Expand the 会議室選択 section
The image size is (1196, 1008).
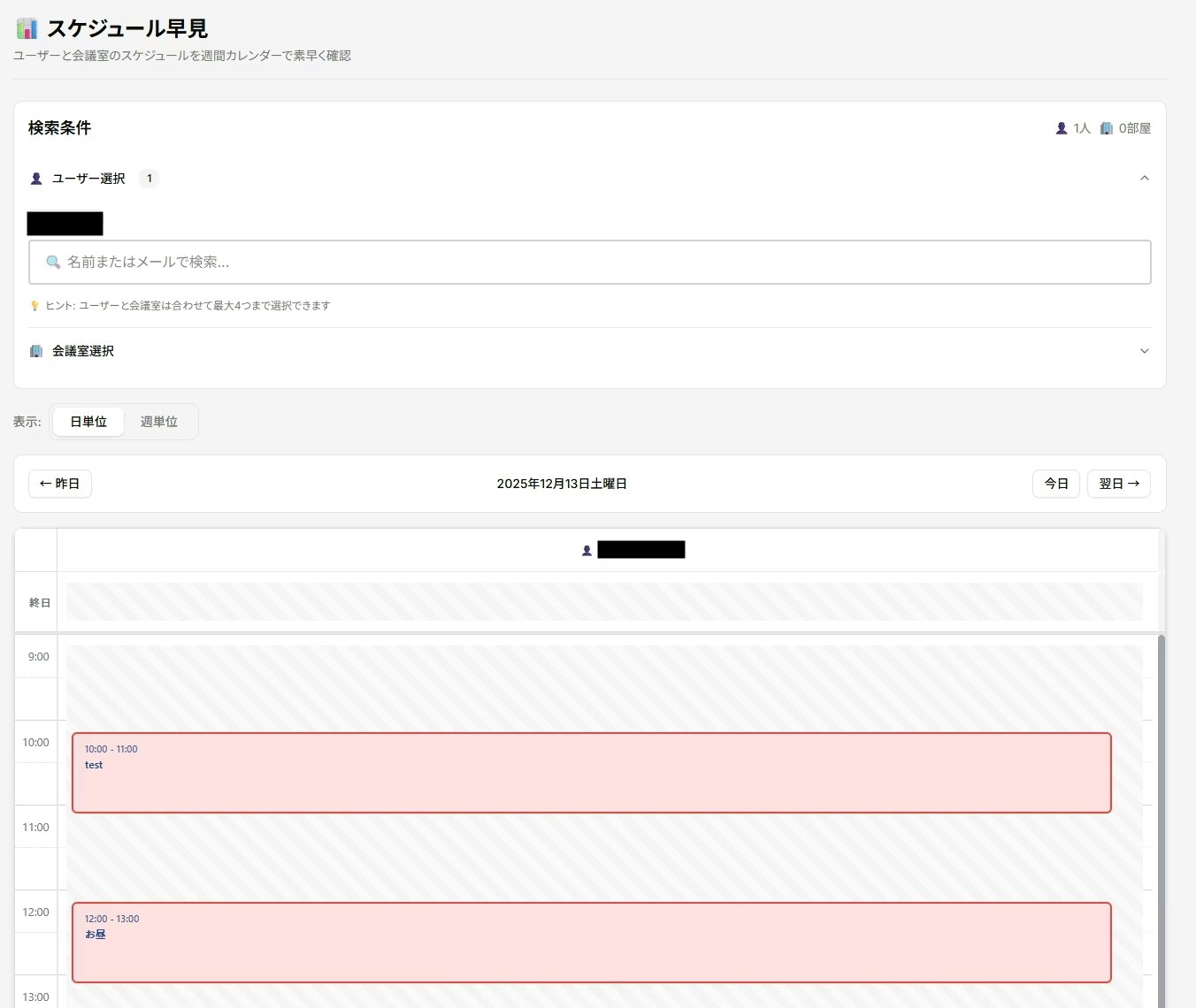[1145, 351]
